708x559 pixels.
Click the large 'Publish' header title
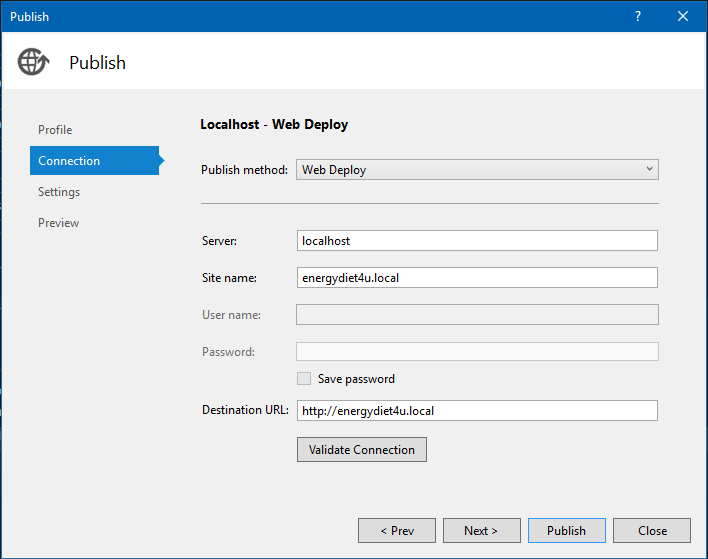[x=98, y=62]
